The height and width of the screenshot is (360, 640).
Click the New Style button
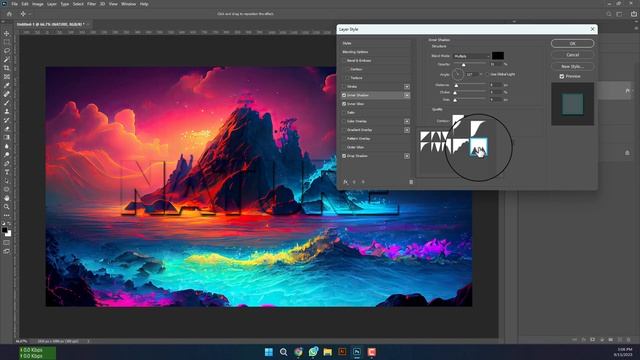(572, 66)
